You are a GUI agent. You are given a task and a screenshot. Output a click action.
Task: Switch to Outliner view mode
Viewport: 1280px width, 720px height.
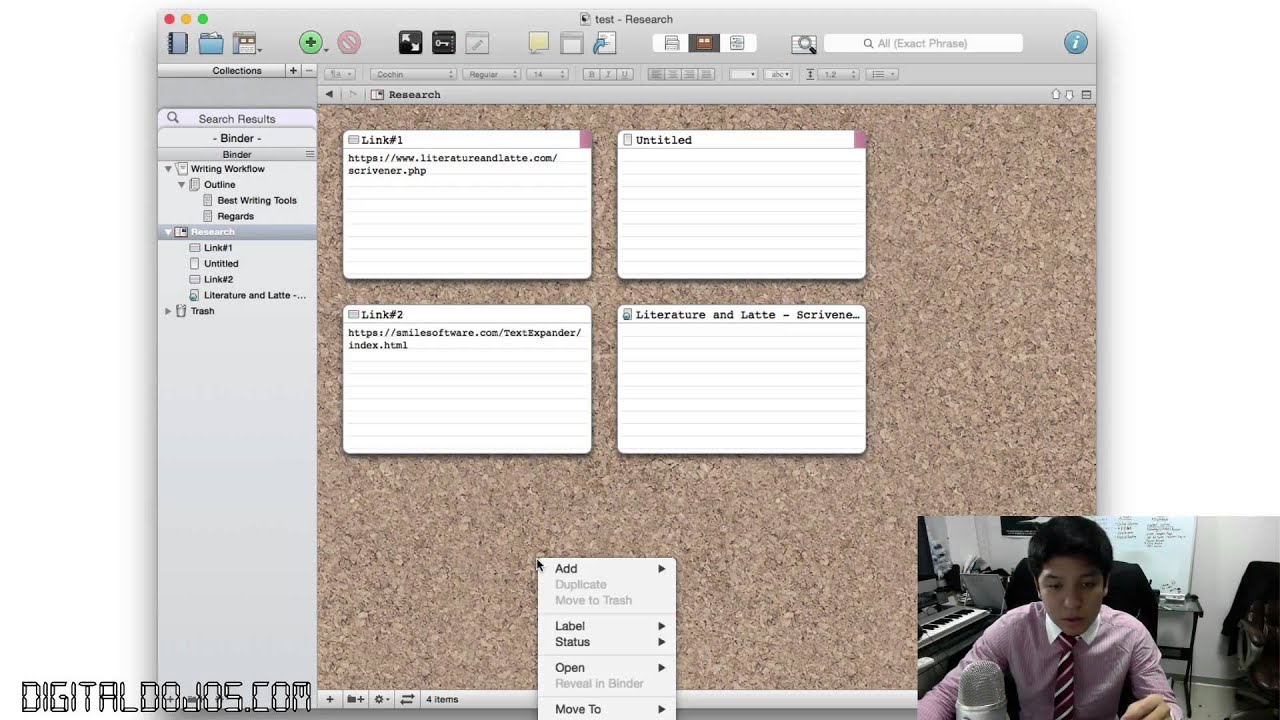click(x=737, y=43)
